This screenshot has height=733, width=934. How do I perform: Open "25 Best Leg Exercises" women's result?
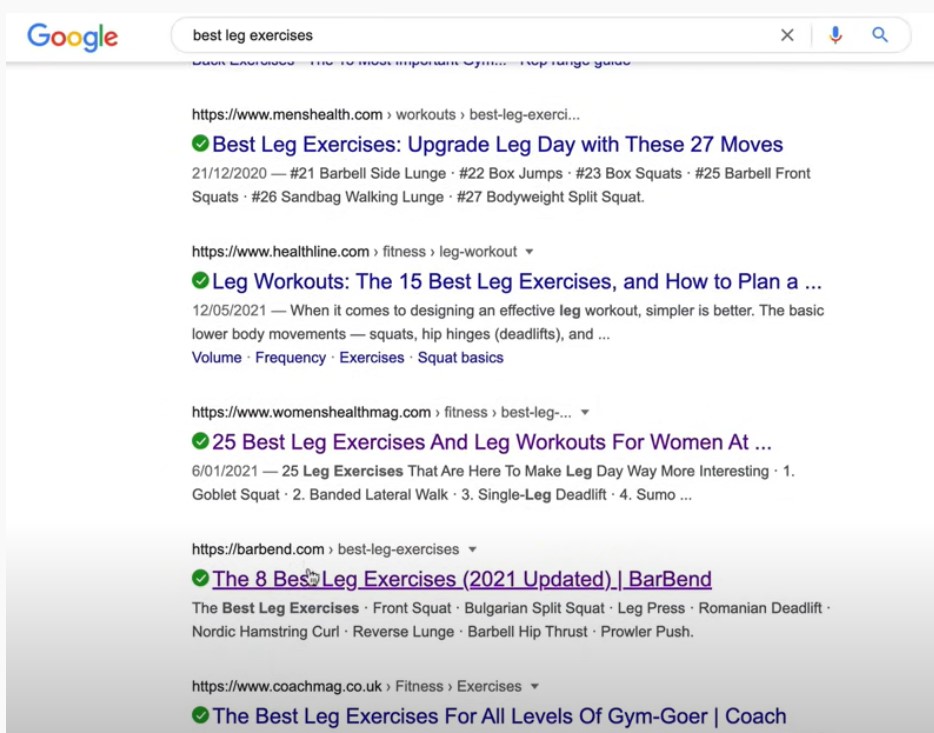[x=491, y=442]
